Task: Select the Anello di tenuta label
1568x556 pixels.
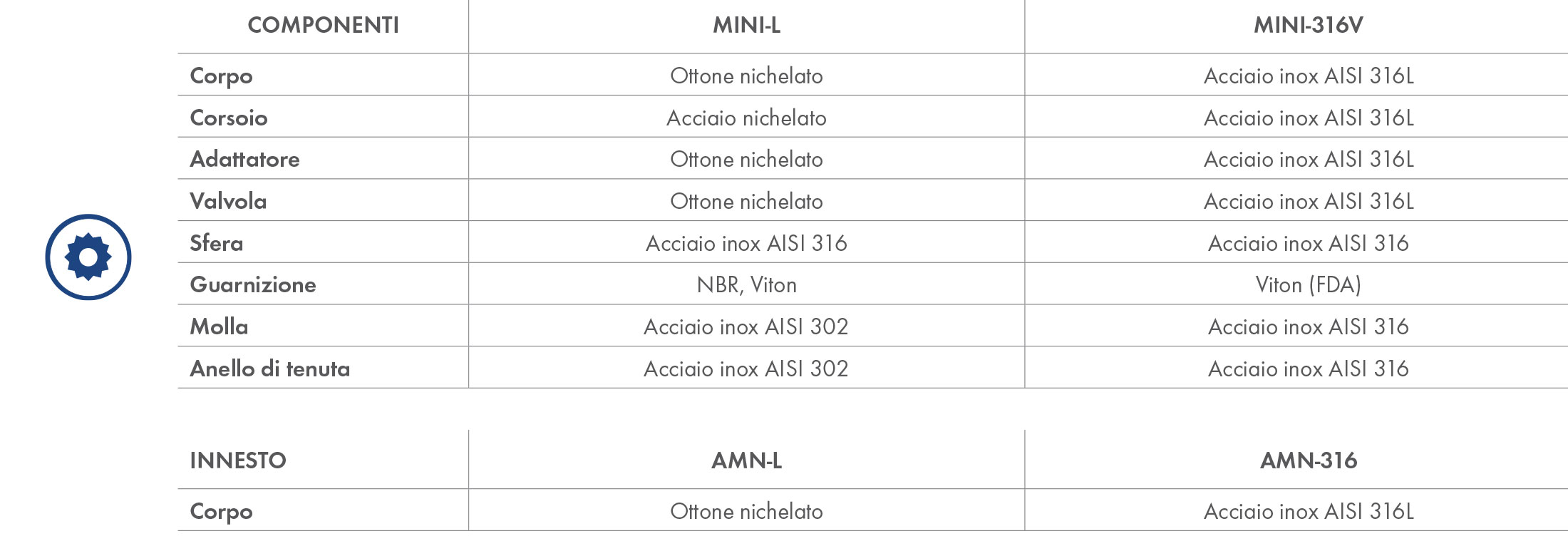Action: 270,369
